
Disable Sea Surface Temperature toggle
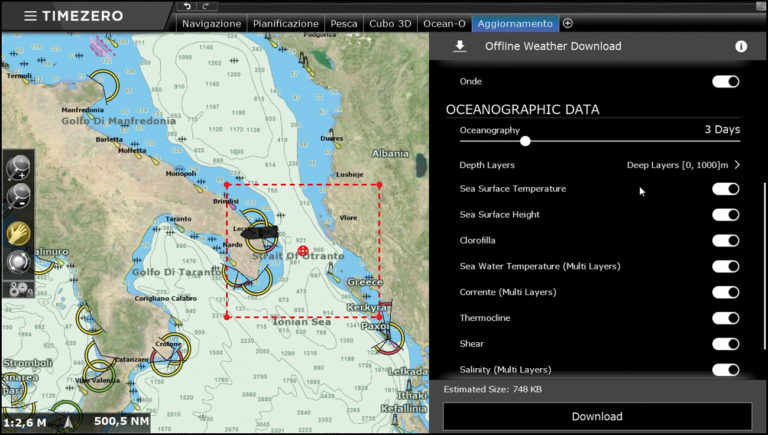pos(725,189)
